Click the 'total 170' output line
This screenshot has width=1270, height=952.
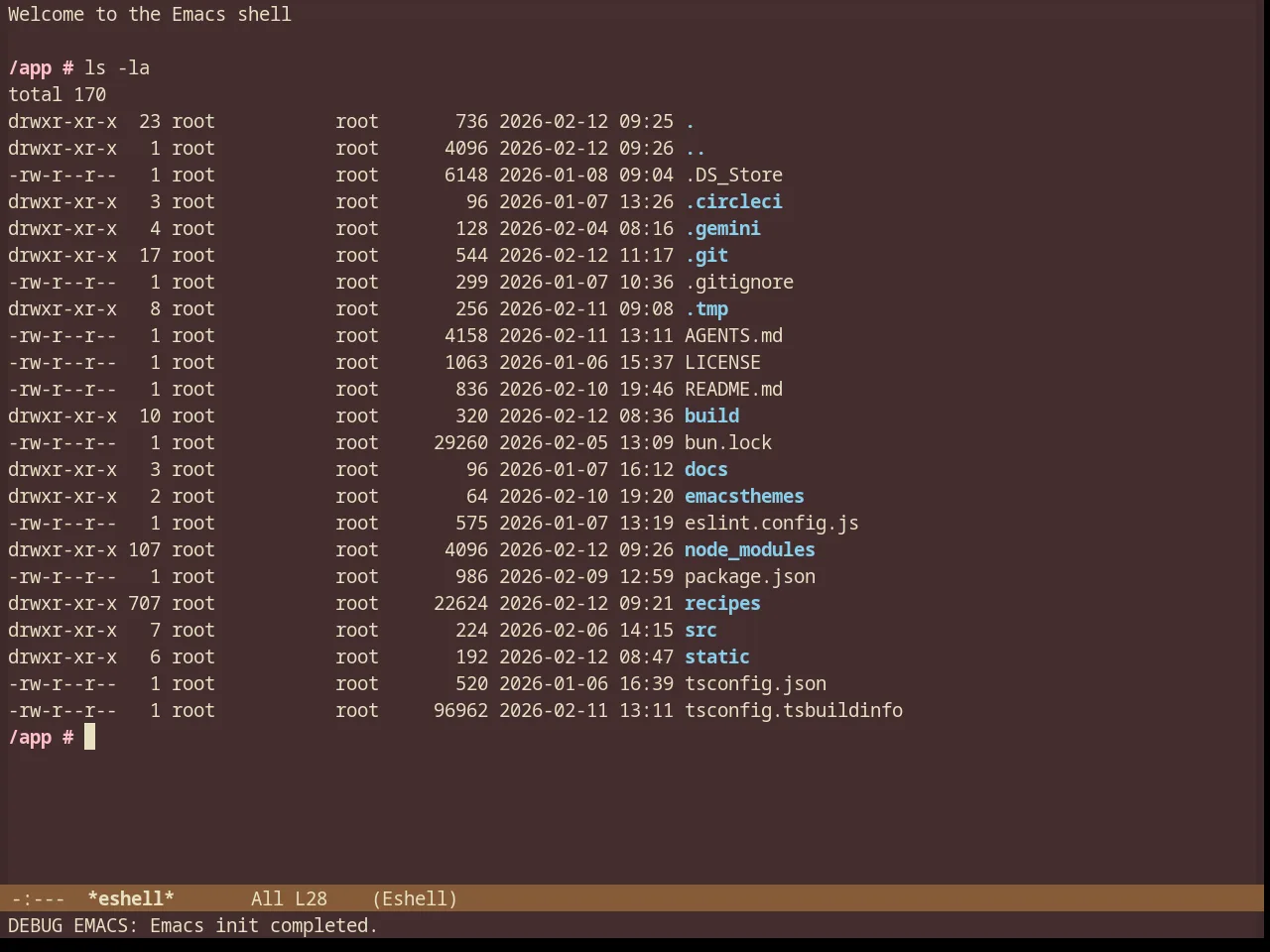pyautogui.click(x=57, y=94)
